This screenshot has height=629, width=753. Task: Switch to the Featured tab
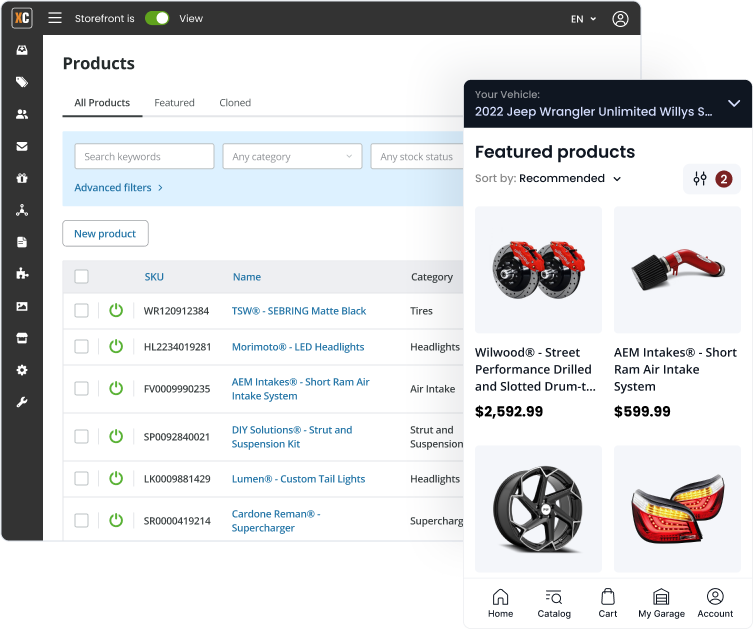coord(174,103)
